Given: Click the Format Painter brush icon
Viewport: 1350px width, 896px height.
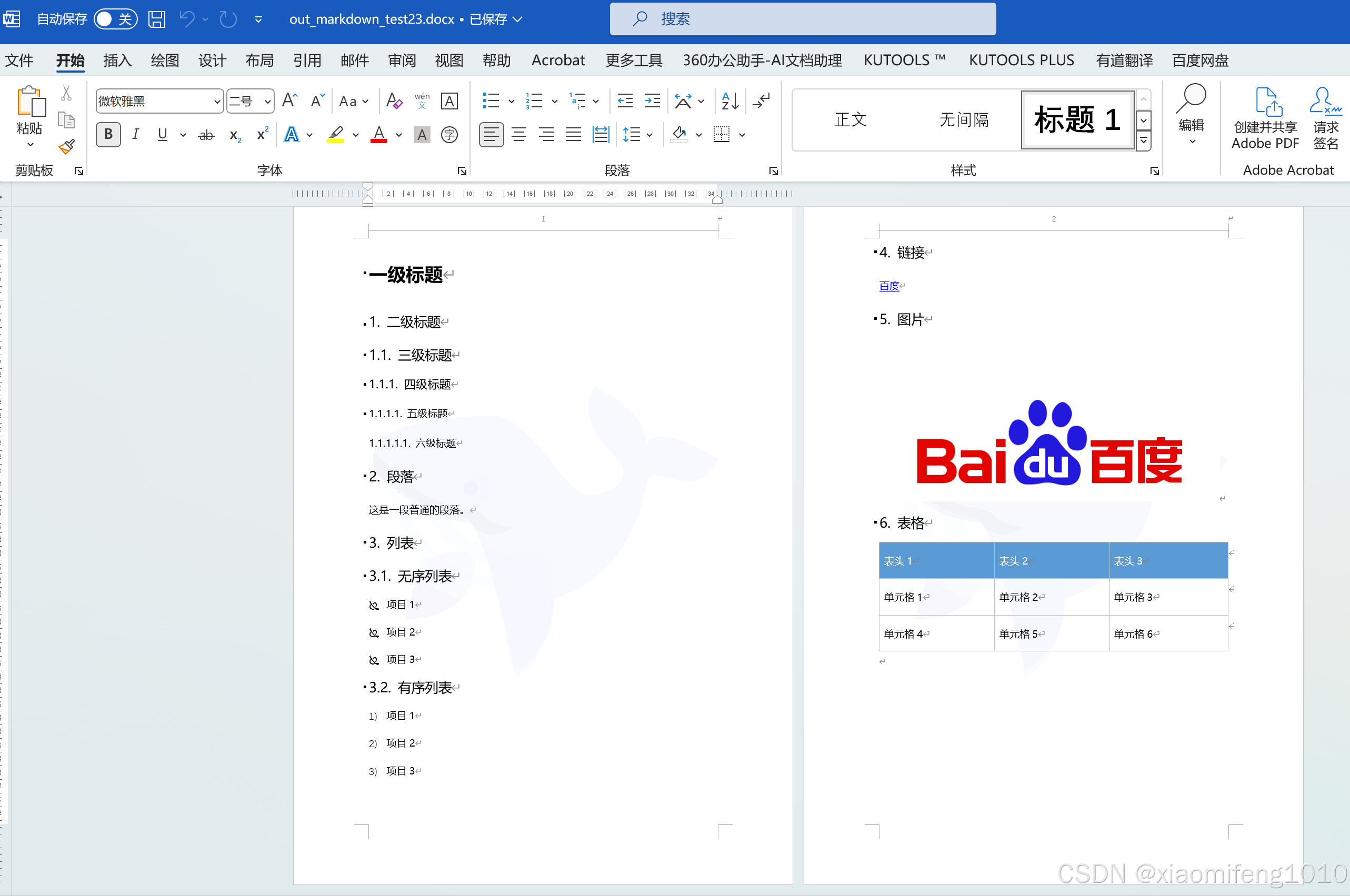Looking at the screenshot, I should coord(66,147).
